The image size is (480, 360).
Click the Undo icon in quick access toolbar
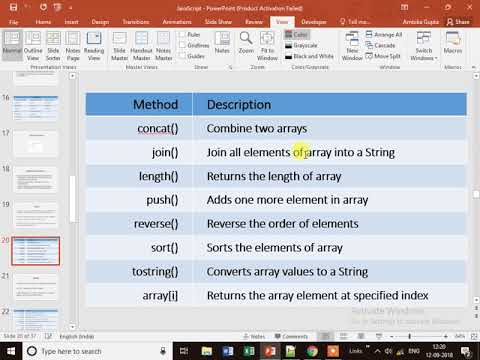click(x=28, y=7)
